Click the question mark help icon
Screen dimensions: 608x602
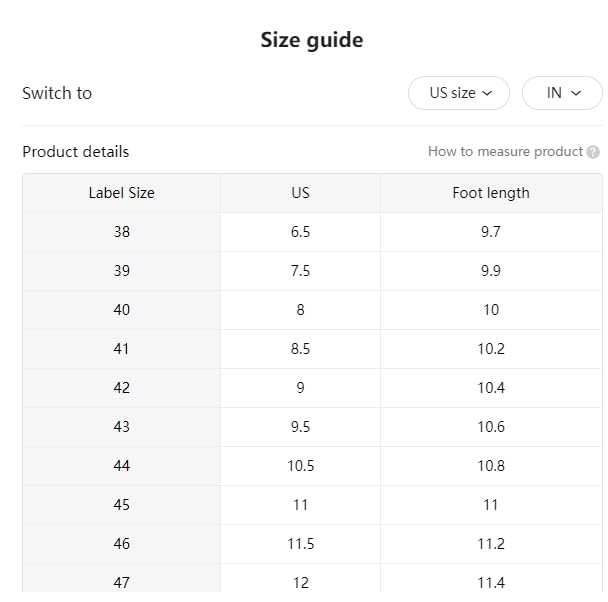click(593, 152)
